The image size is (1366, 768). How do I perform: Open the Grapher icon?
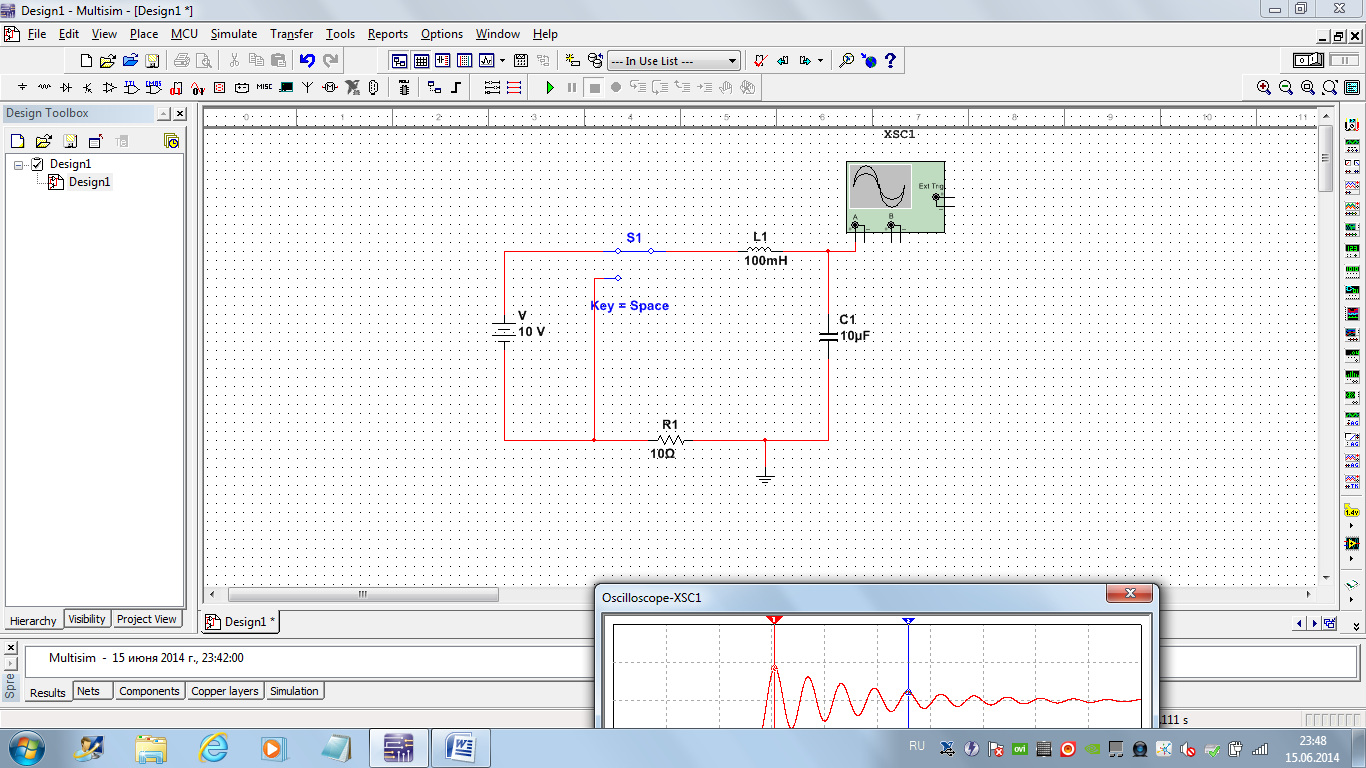(x=487, y=61)
